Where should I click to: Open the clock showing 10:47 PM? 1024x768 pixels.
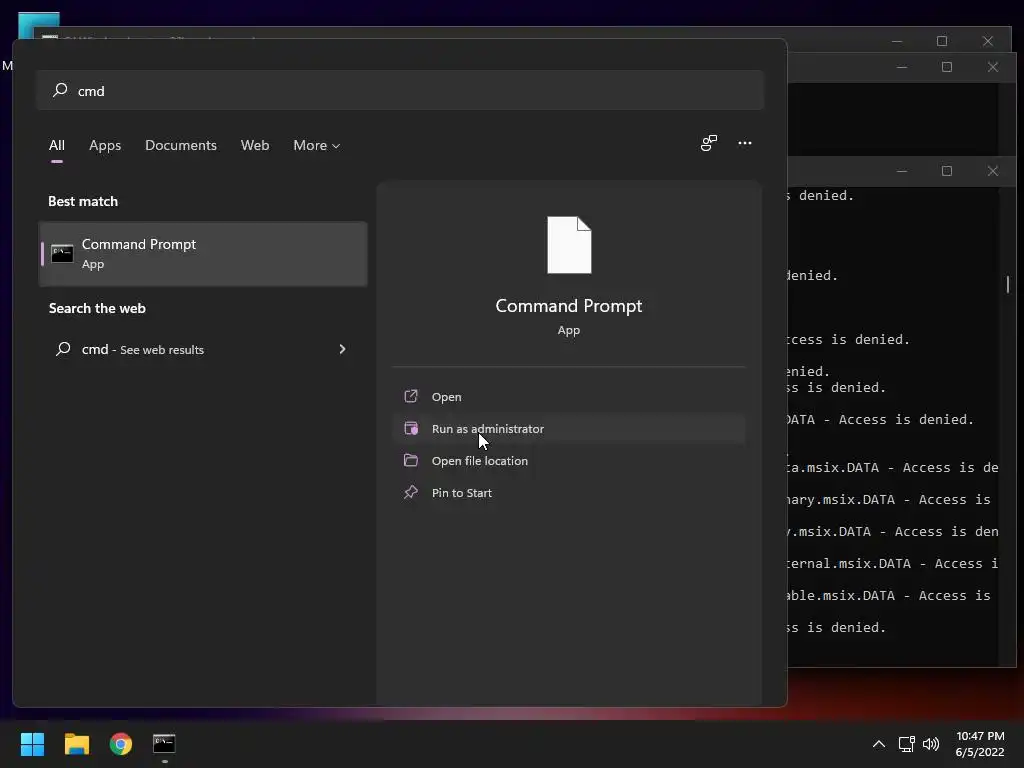(x=980, y=744)
